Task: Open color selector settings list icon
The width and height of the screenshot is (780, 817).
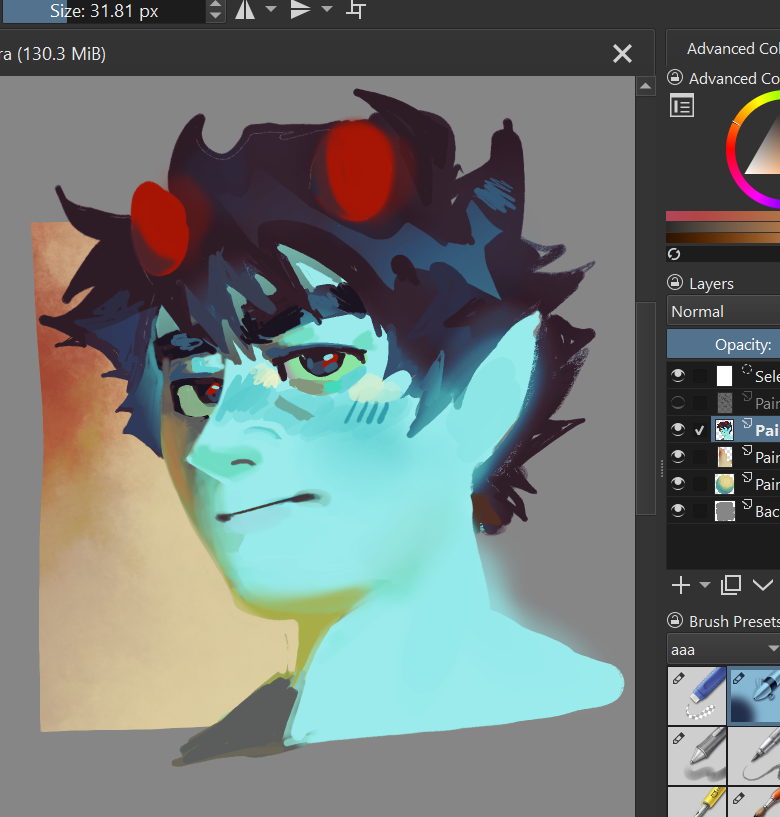Action: (682, 106)
